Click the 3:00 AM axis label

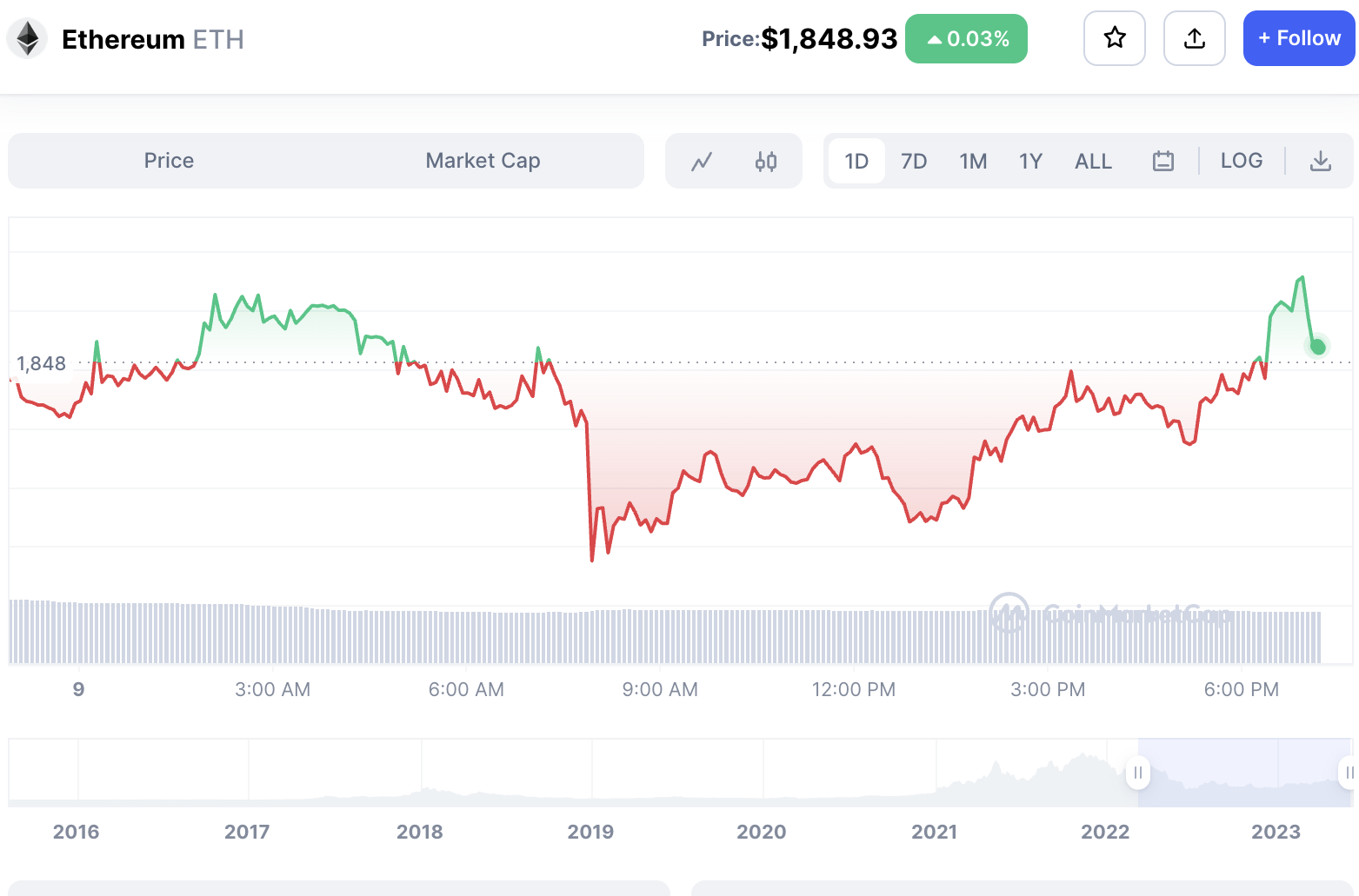[272, 690]
